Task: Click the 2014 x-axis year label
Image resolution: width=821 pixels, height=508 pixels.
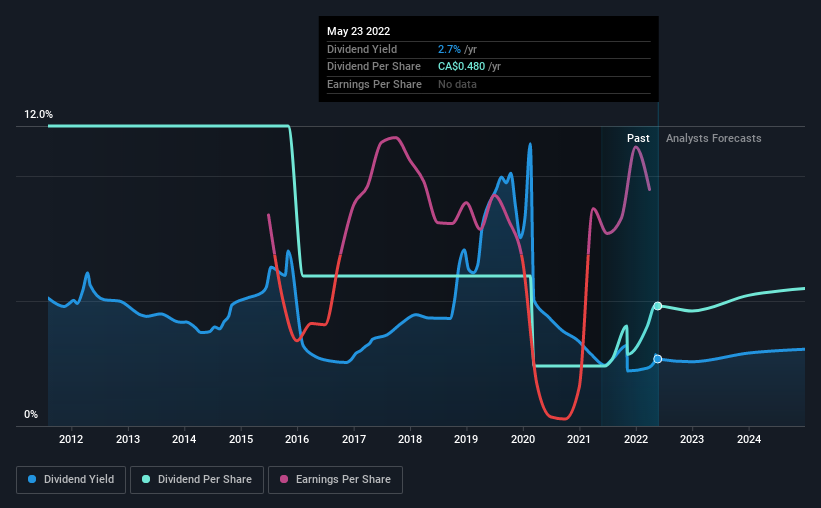Action: click(x=184, y=439)
